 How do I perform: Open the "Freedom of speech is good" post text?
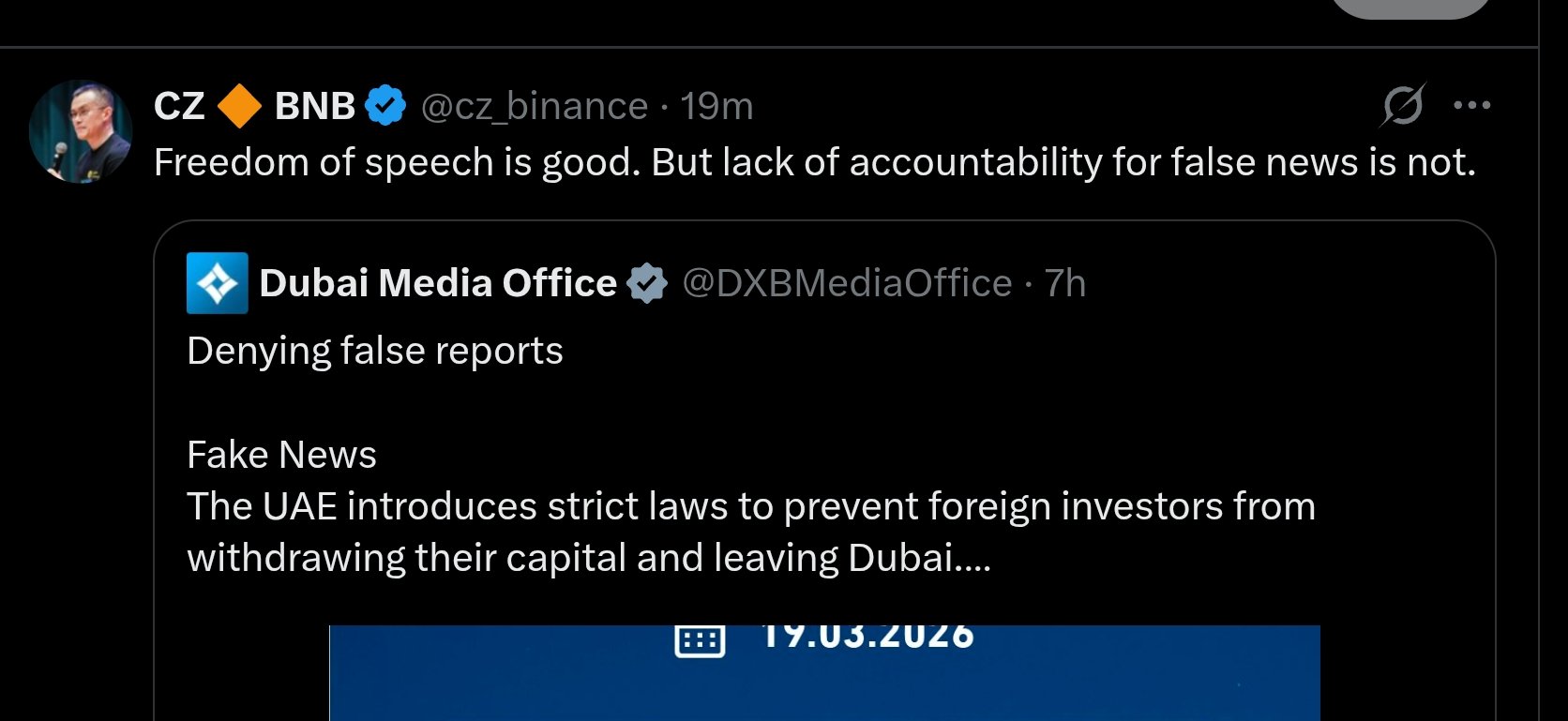point(814,162)
